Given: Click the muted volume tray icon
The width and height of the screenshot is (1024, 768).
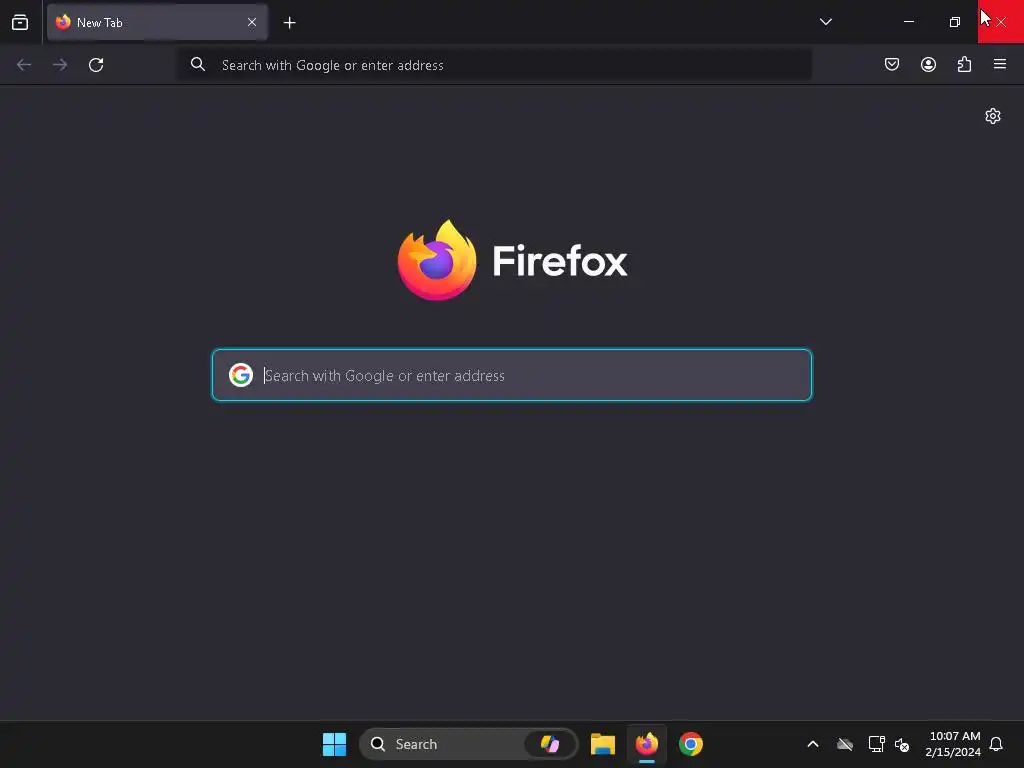Looking at the screenshot, I should click(x=902, y=744).
